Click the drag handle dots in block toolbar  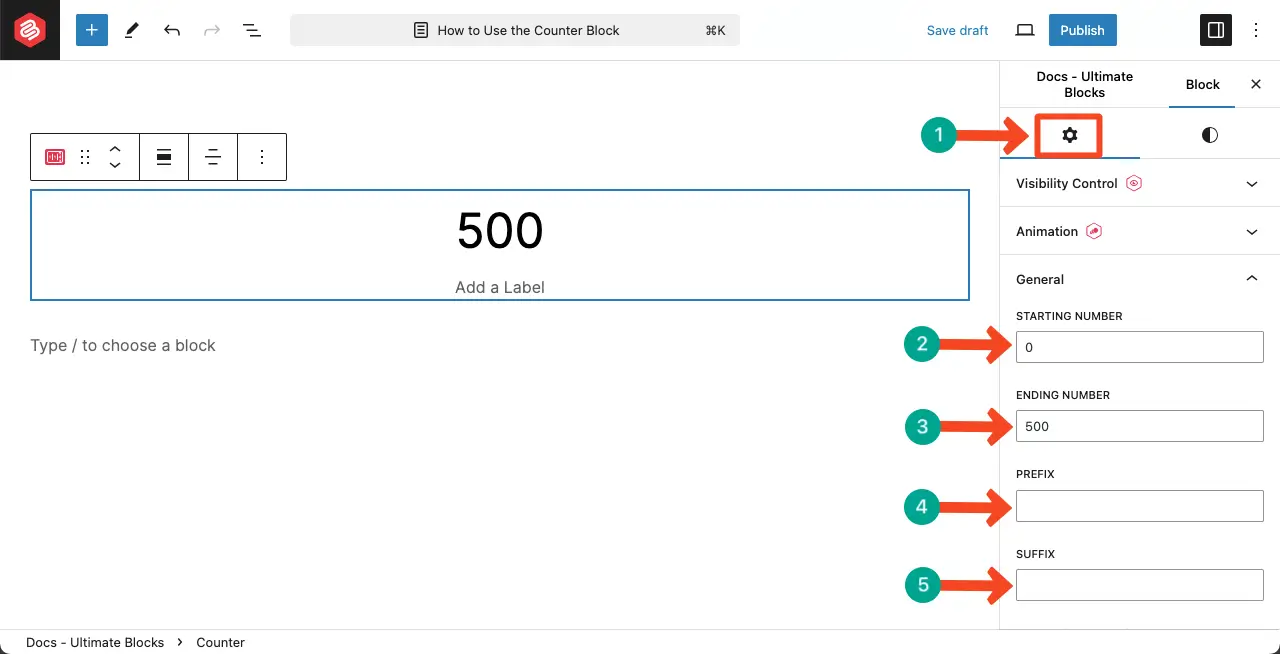tap(84, 157)
